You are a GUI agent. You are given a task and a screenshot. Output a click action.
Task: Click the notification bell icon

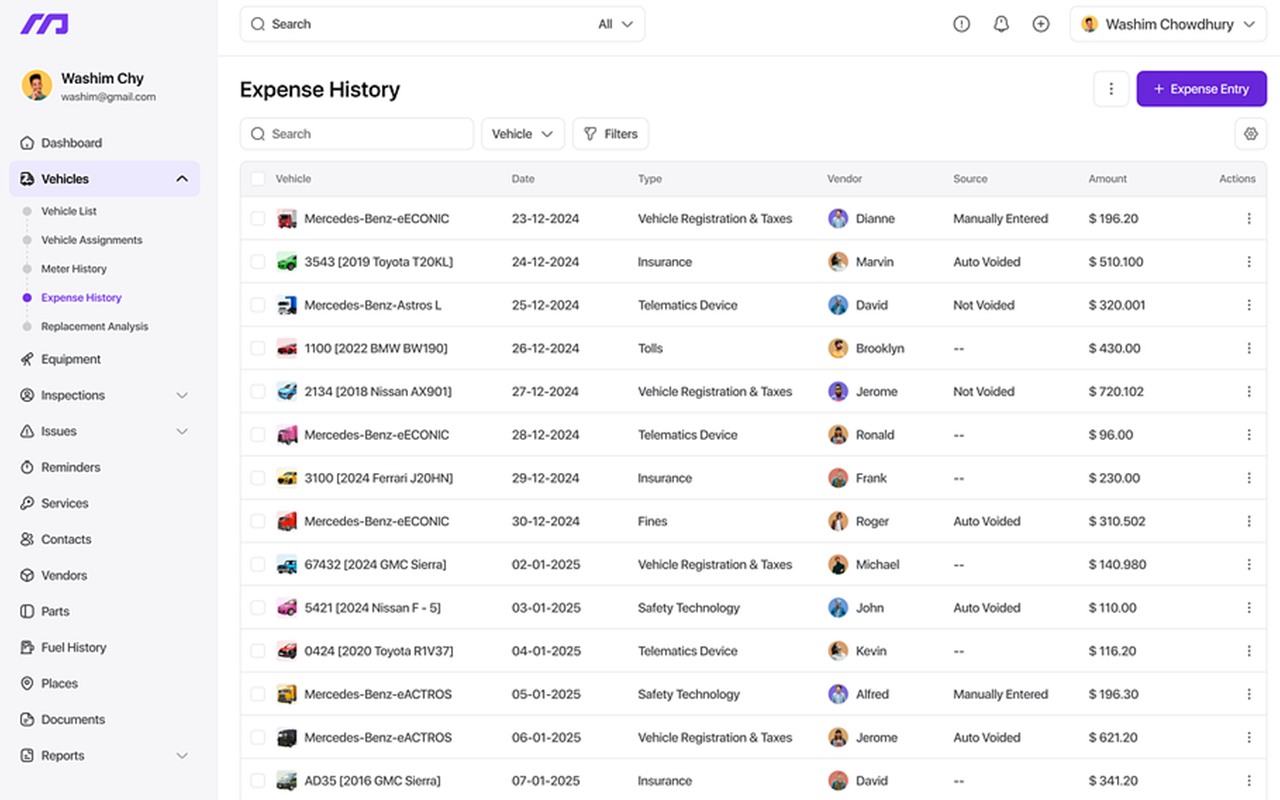point(1001,24)
